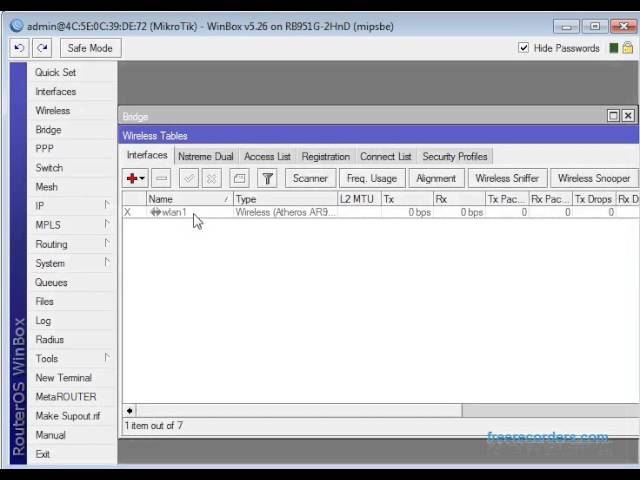Switch to the Security Profiles tab
The height and width of the screenshot is (480, 640).
[x=455, y=157]
